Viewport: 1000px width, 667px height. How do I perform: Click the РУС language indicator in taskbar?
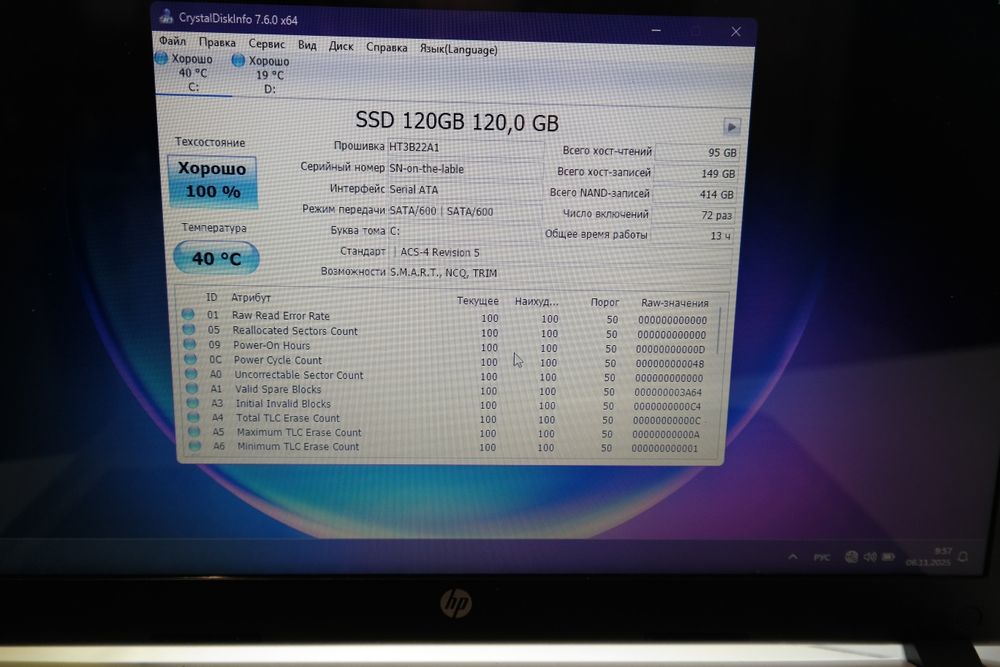pos(821,557)
